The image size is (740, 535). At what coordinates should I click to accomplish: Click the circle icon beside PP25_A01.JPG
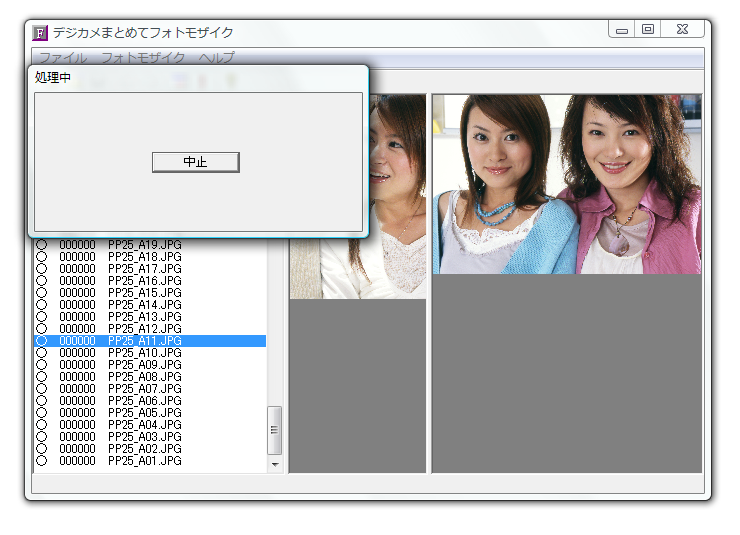click(42, 461)
